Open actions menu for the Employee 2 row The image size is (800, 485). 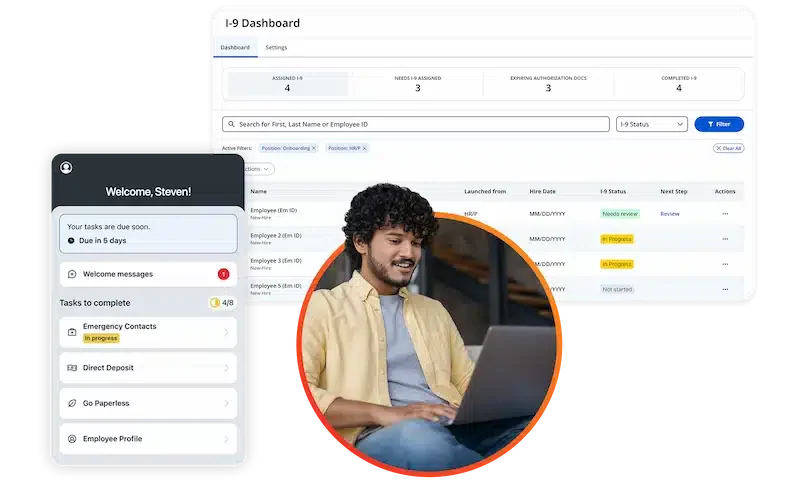tap(725, 239)
